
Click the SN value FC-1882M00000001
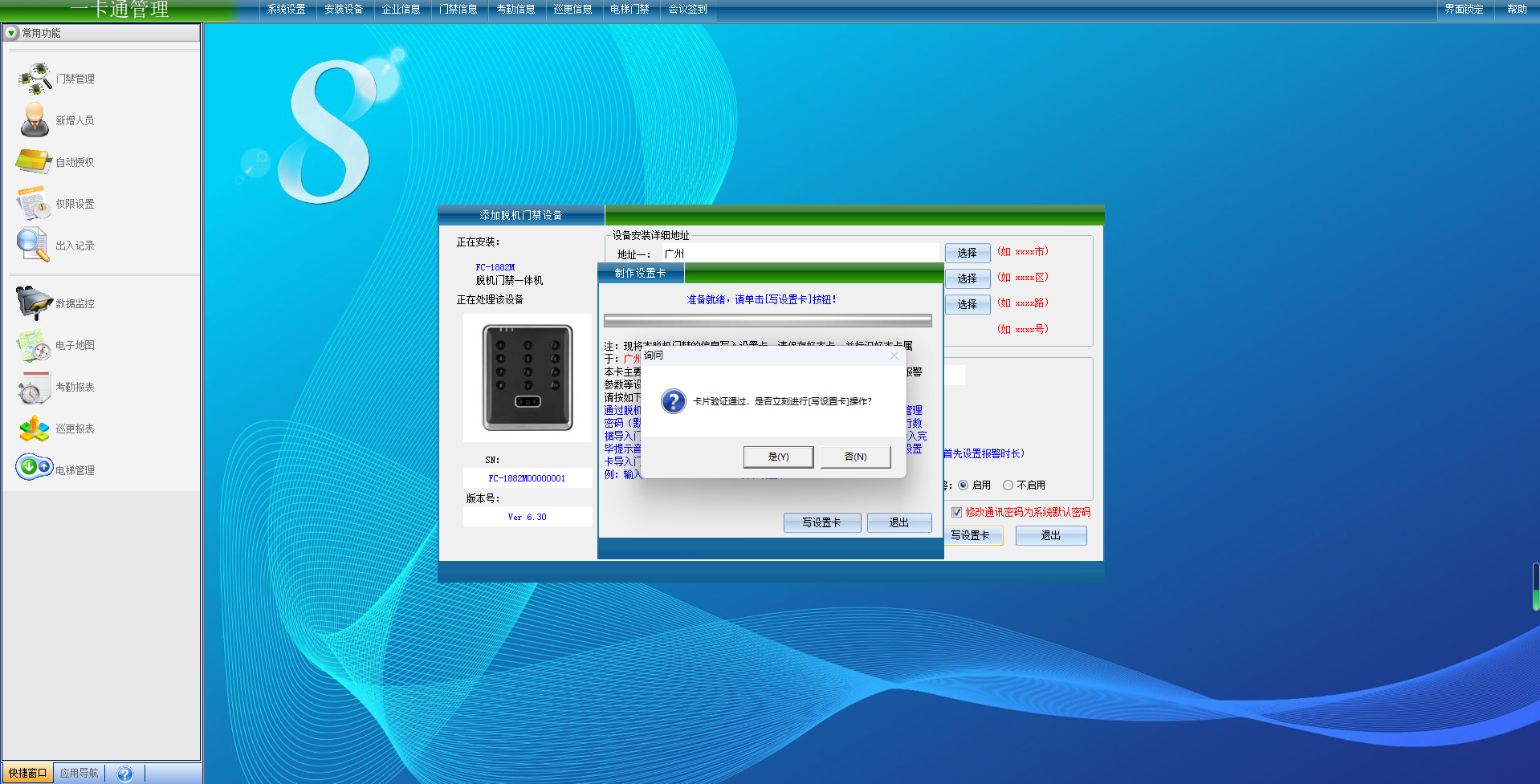(527, 478)
